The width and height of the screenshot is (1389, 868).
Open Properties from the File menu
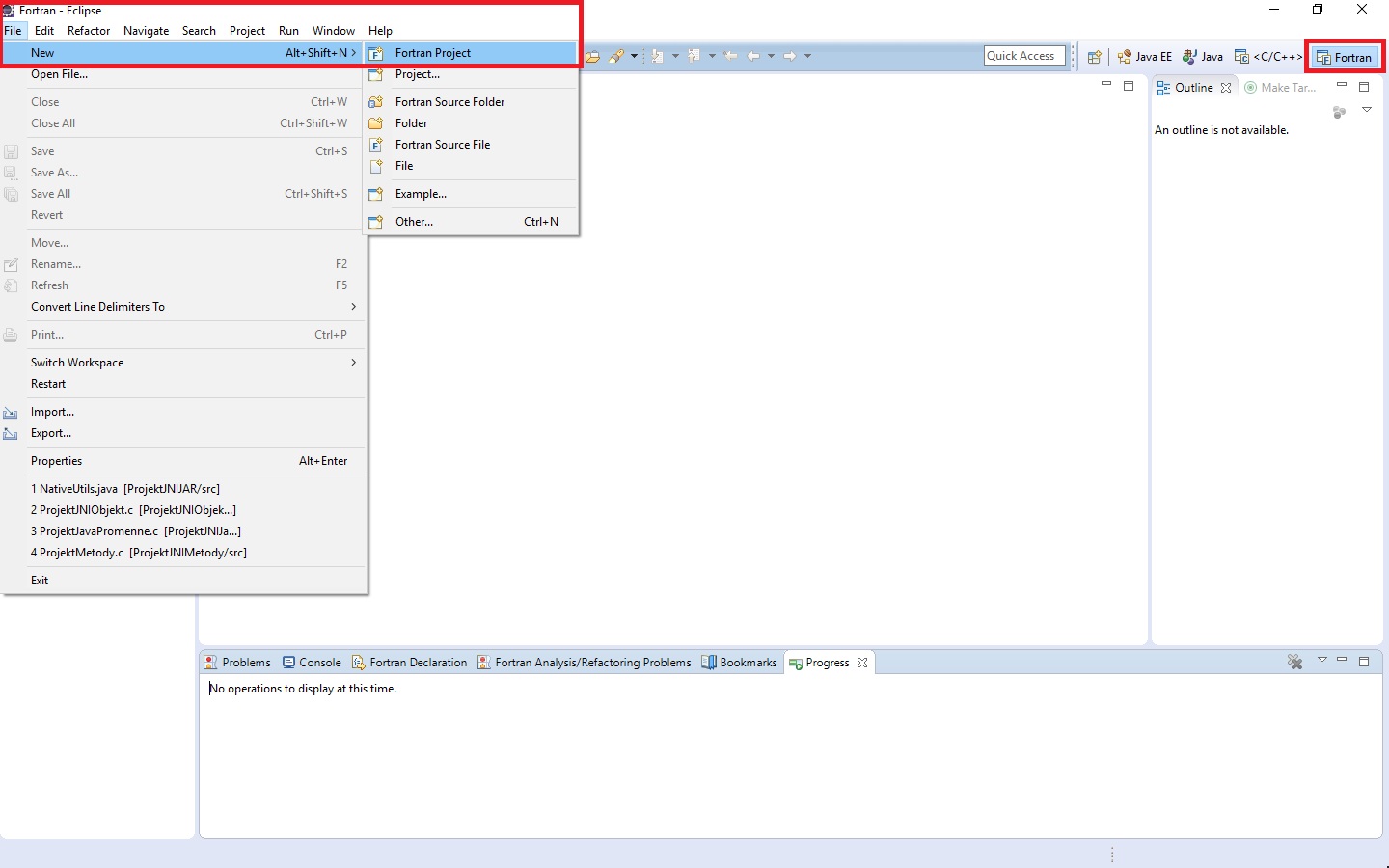click(x=183, y=461)
